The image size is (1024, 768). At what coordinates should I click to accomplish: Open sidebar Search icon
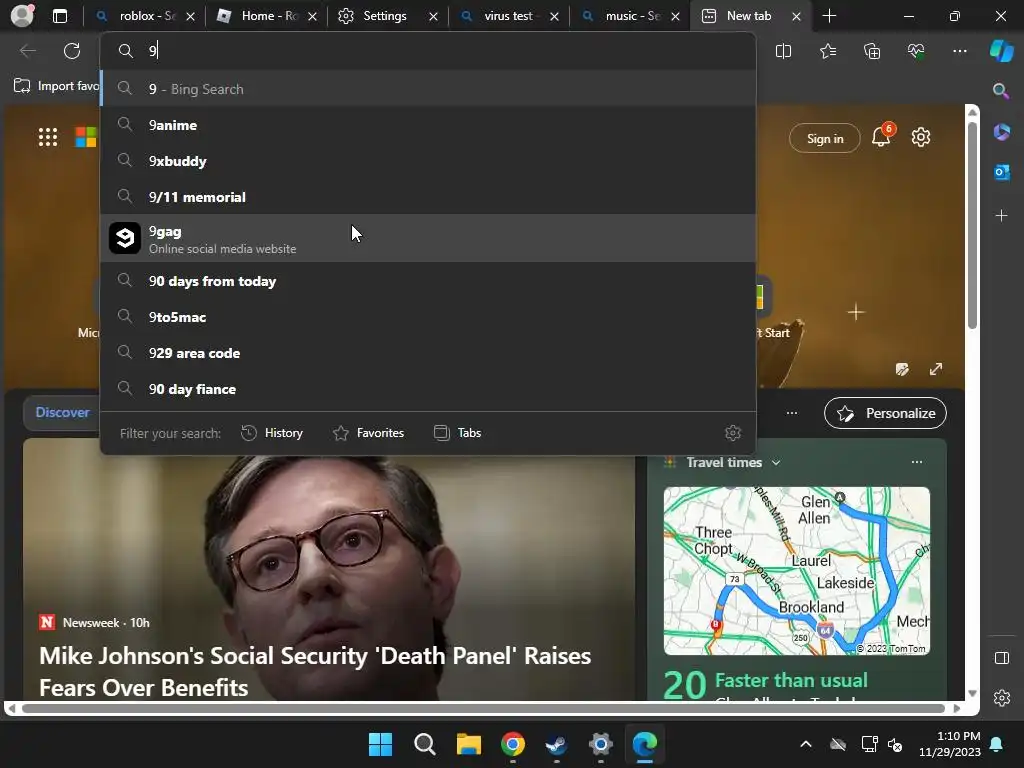1001,91
